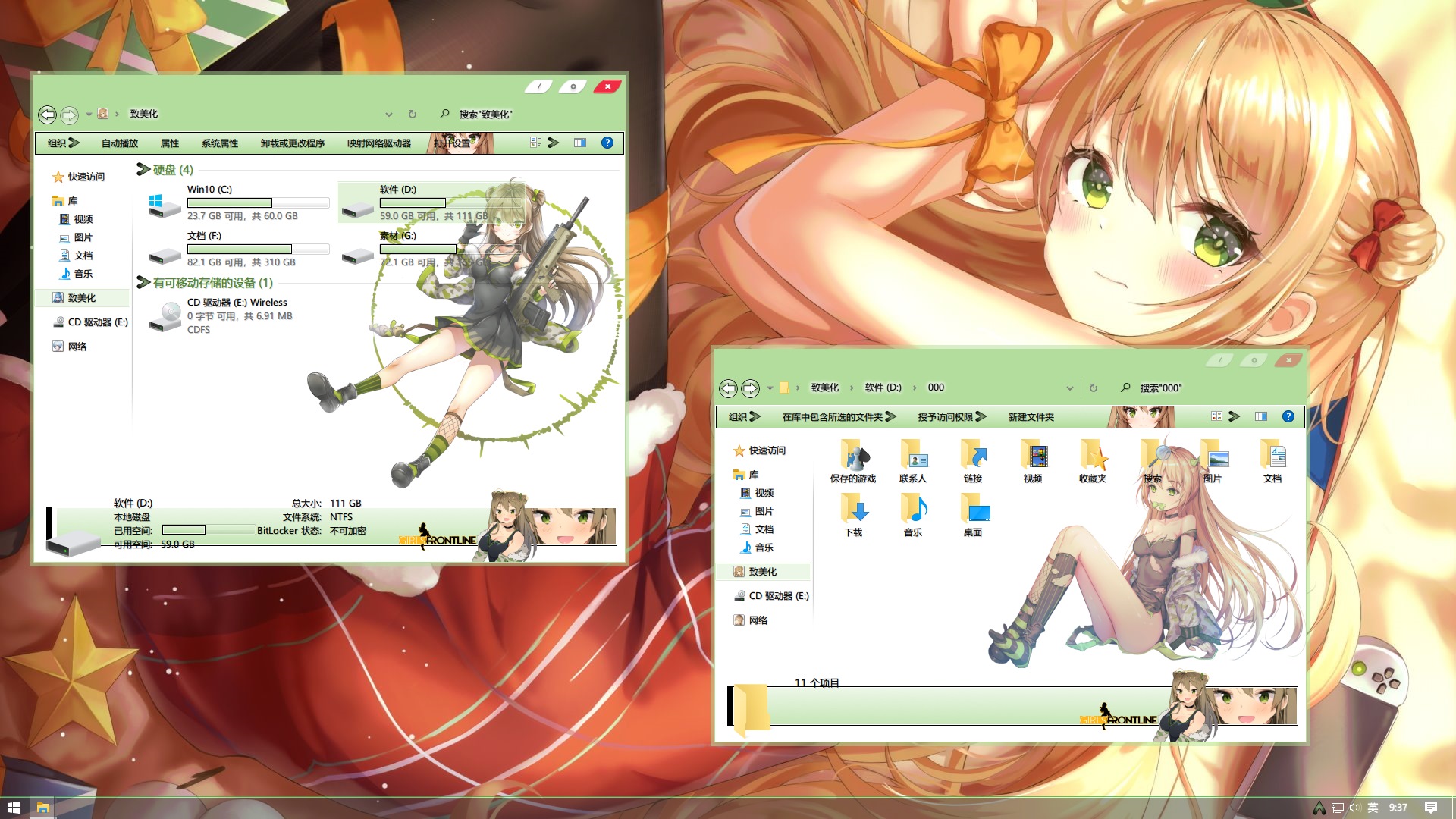
Task: Click 自动播放 toolbar command
Action: coord(120,143)
